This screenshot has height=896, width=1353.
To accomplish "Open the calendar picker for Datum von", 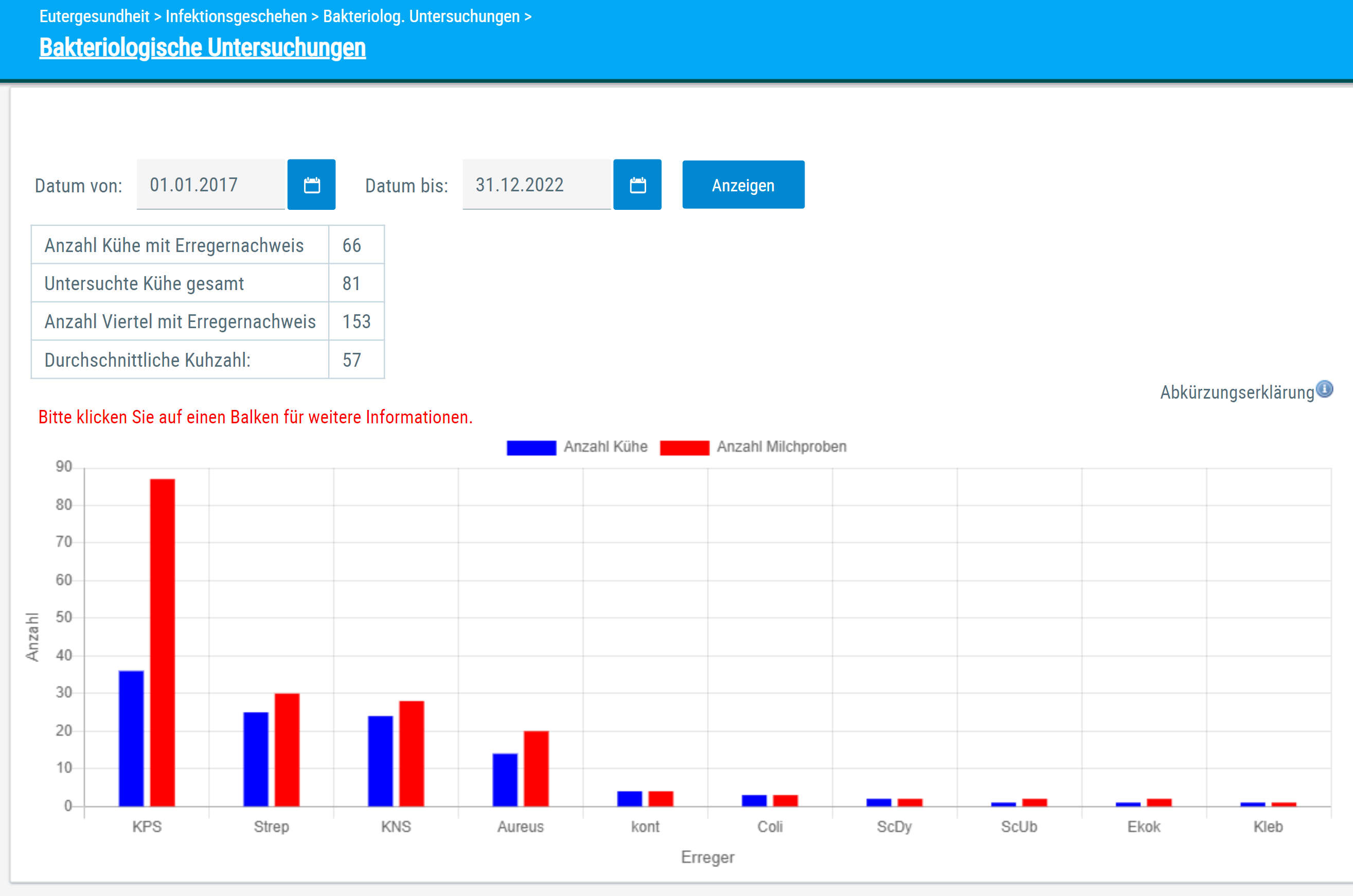I will [x=311, y=185].
